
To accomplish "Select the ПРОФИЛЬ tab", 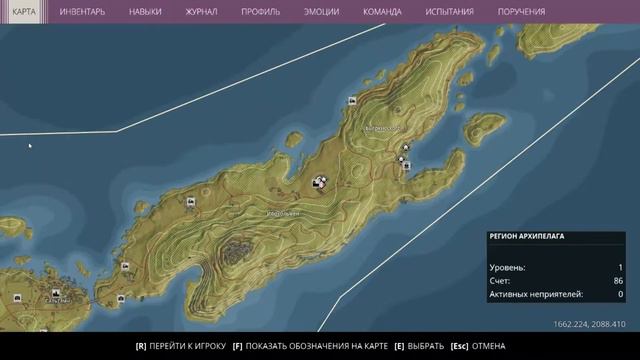I will click(x=260, y=12).
